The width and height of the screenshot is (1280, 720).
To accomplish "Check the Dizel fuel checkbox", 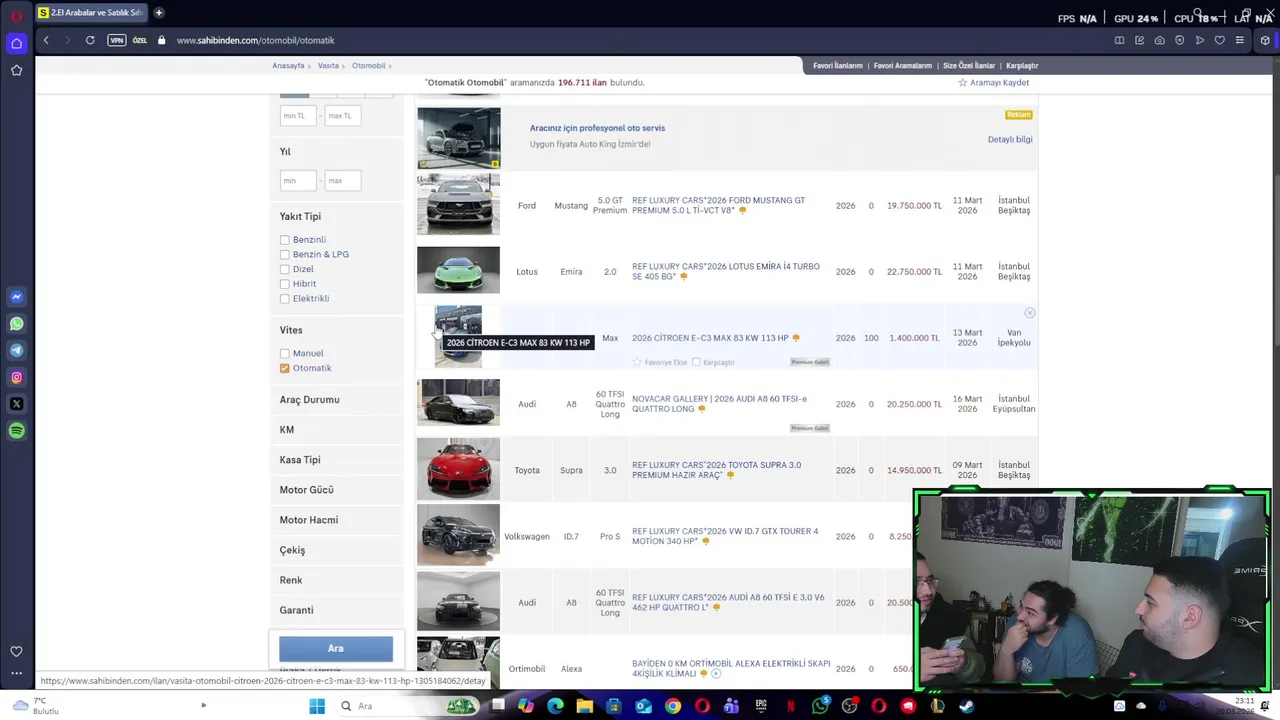I will [x=285, y=269].
